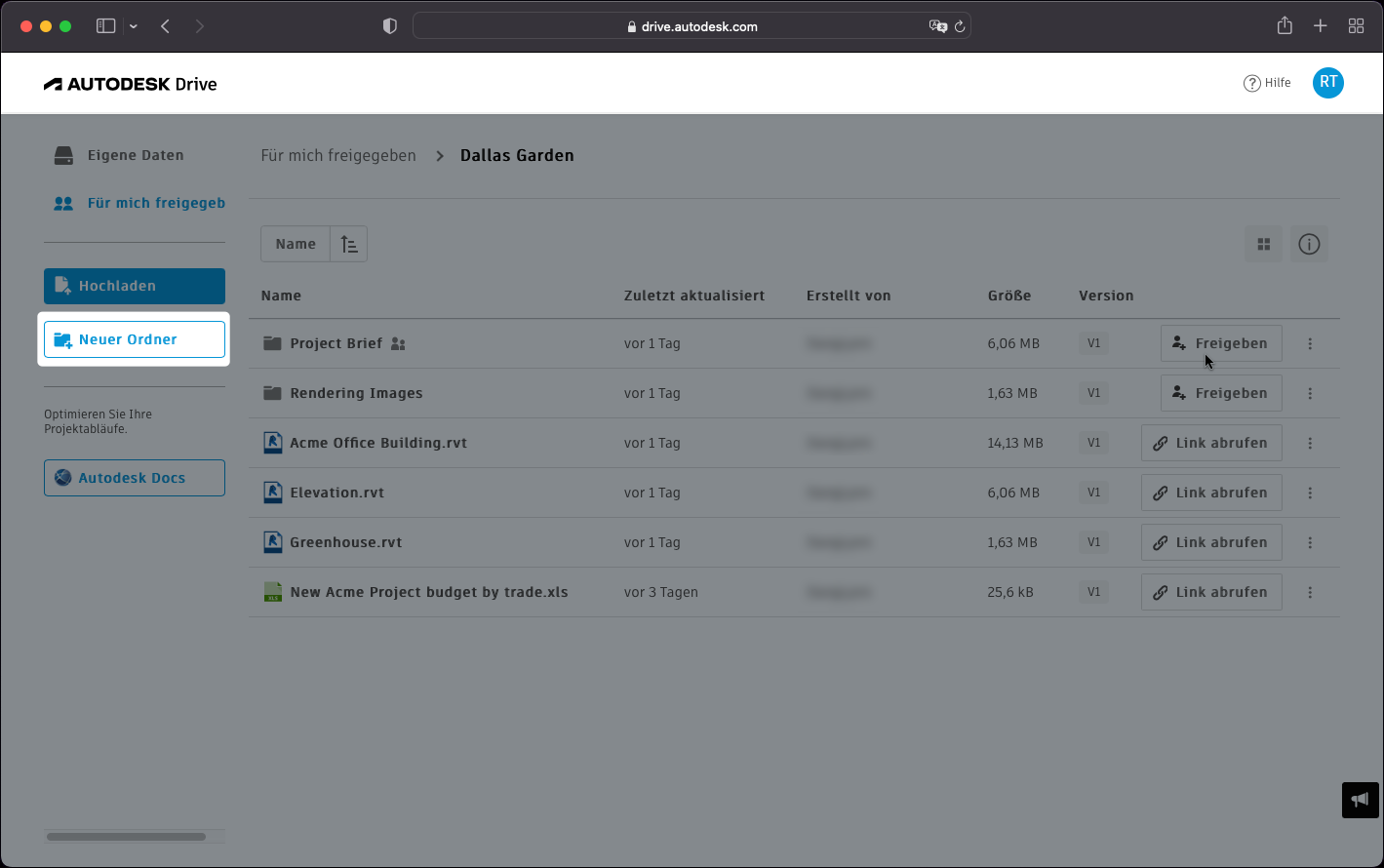
Task: Open the Safari tab group dropdown arrow
Action: [134, 26]
